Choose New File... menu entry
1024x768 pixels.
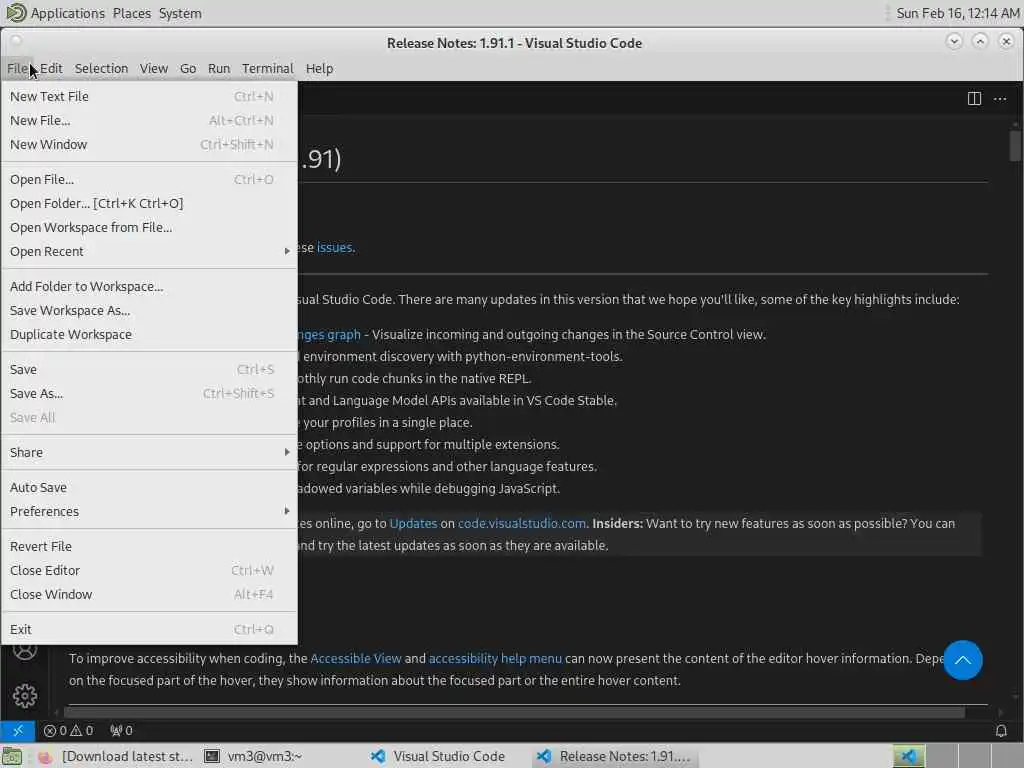point(150,120)
